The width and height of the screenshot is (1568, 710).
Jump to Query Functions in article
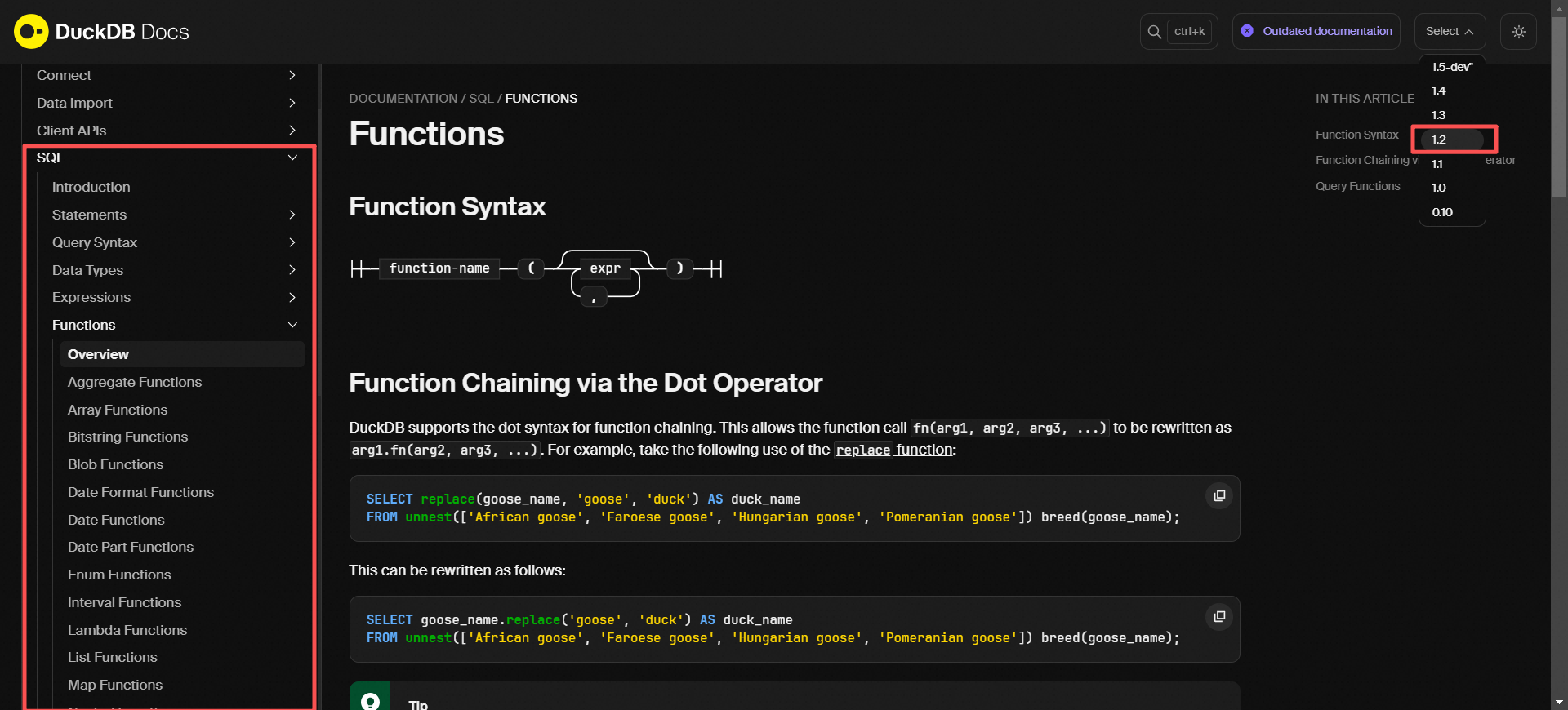pyautogui.click(x=1357, y=186)
